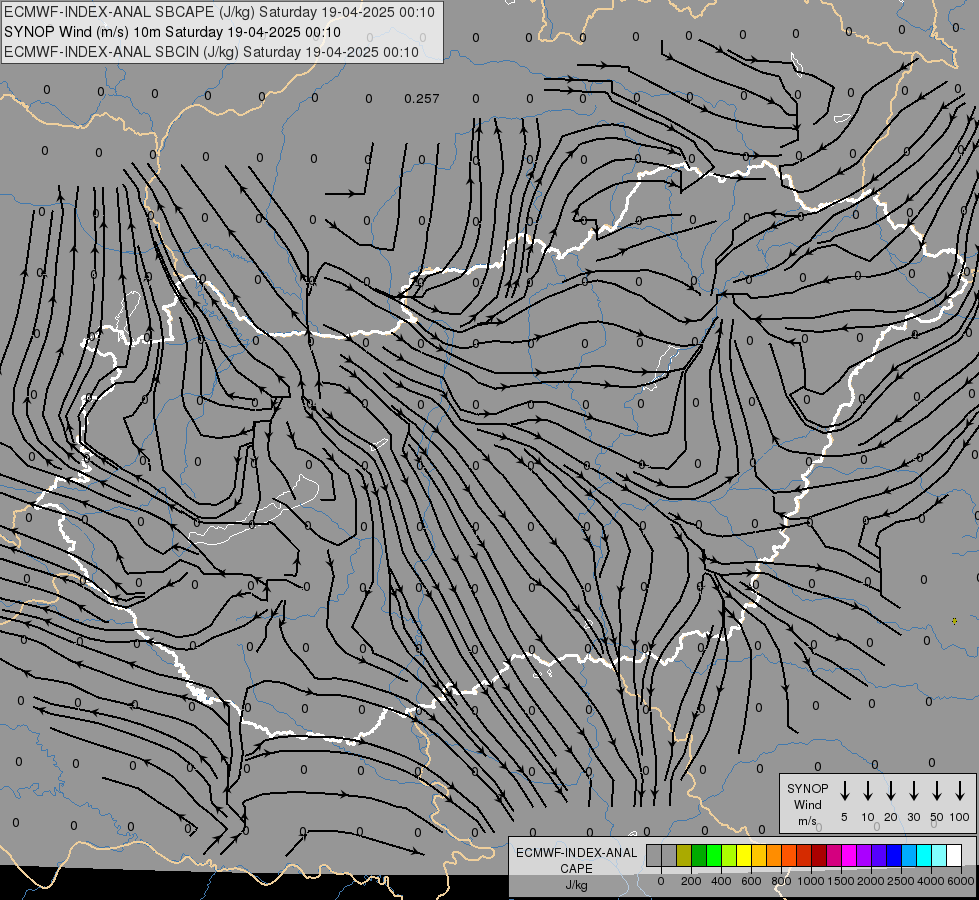Screen dimensions: 979x900
Task: Click the ECMWF-INDEX-ANAL CAPE legend label
Action: 576,860
